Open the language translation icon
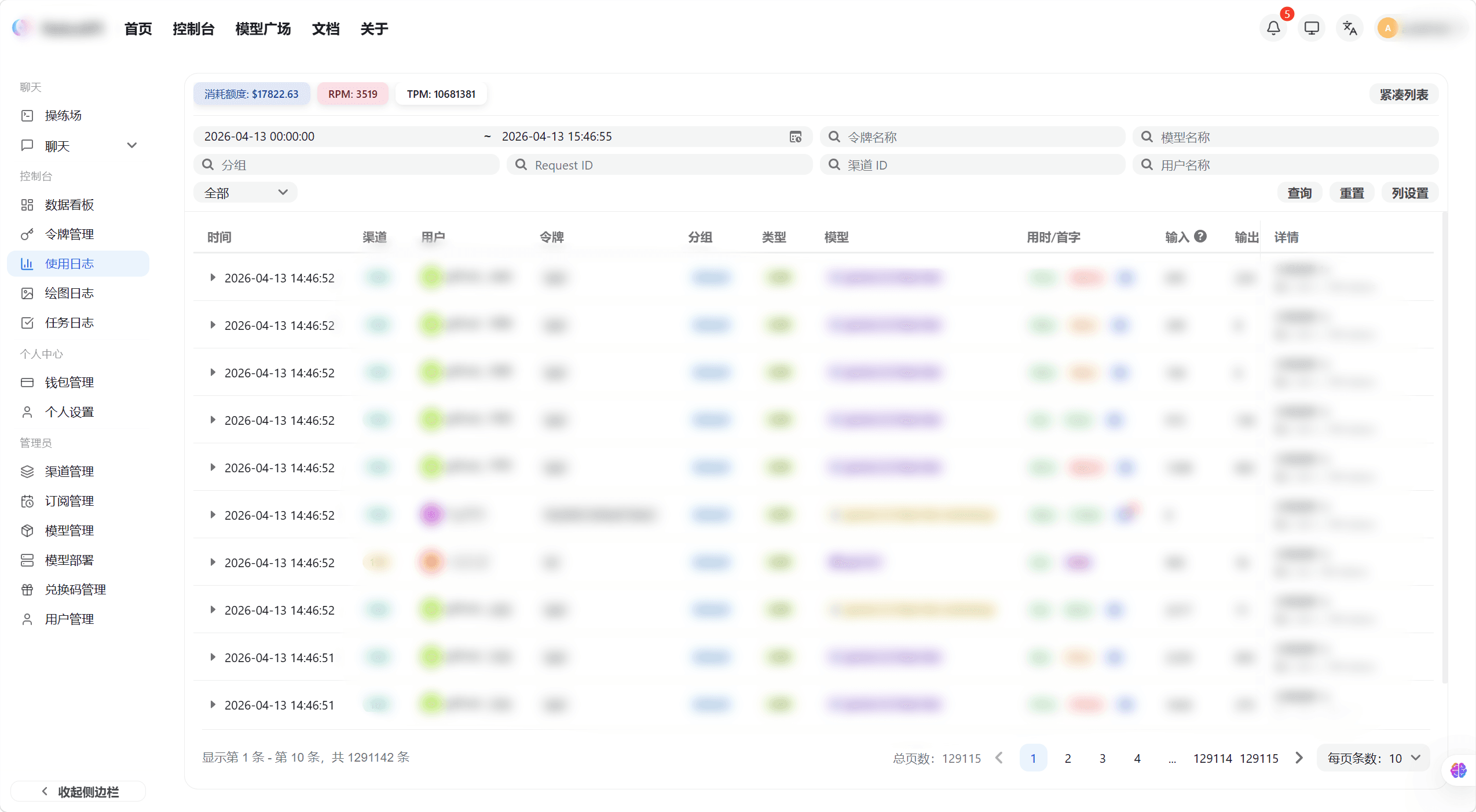 [x=1350, y=28]
